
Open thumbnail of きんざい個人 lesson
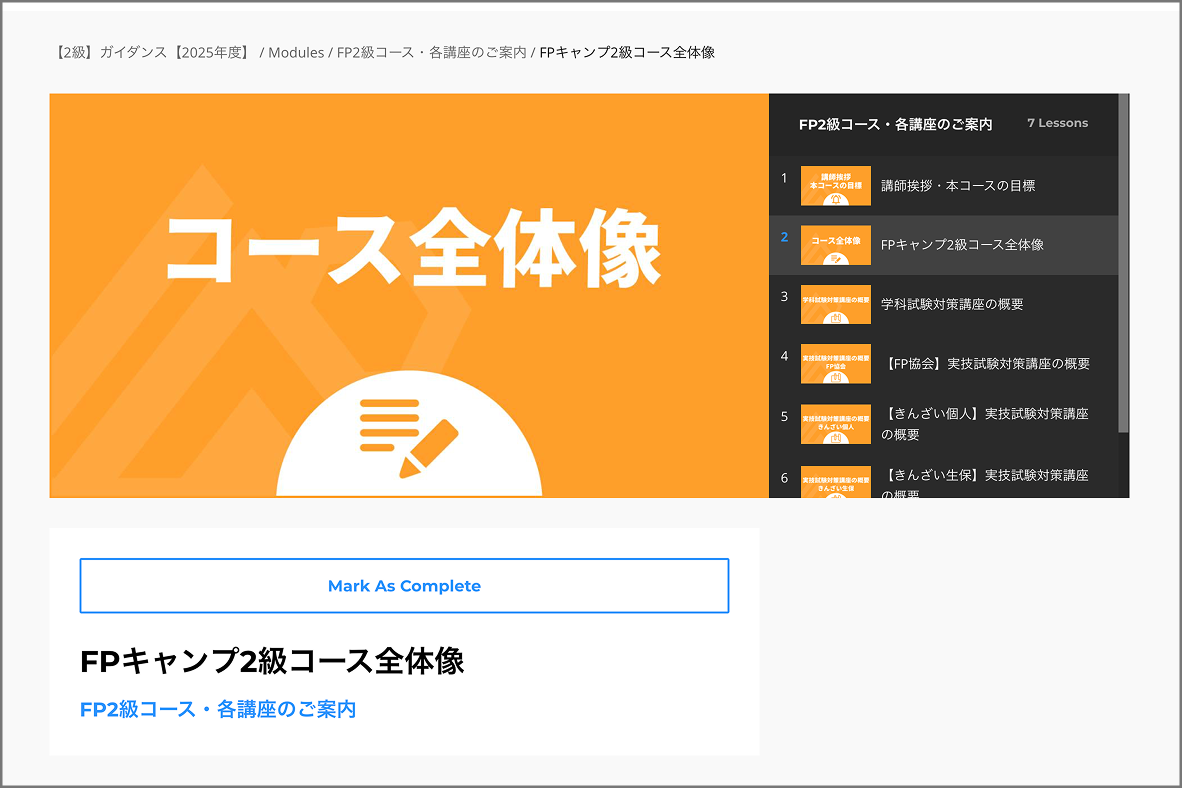point(835,424)
